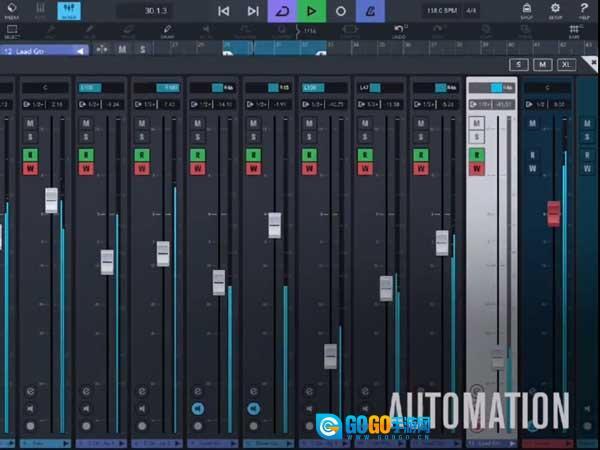Open the Media panel in top-left
This screenshot has width=600, height=450.
coord(11,11)
